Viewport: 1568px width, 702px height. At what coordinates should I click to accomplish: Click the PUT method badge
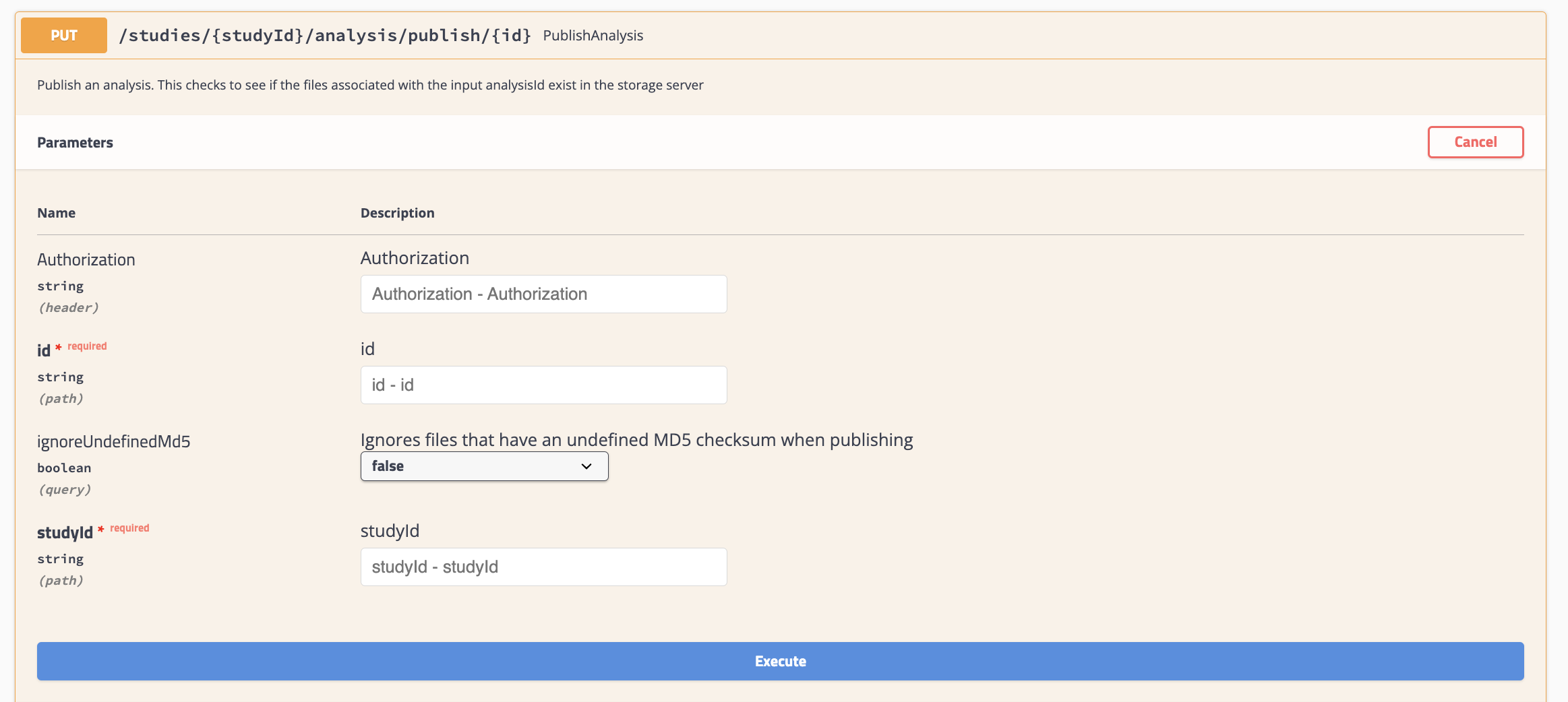[64, 36]
